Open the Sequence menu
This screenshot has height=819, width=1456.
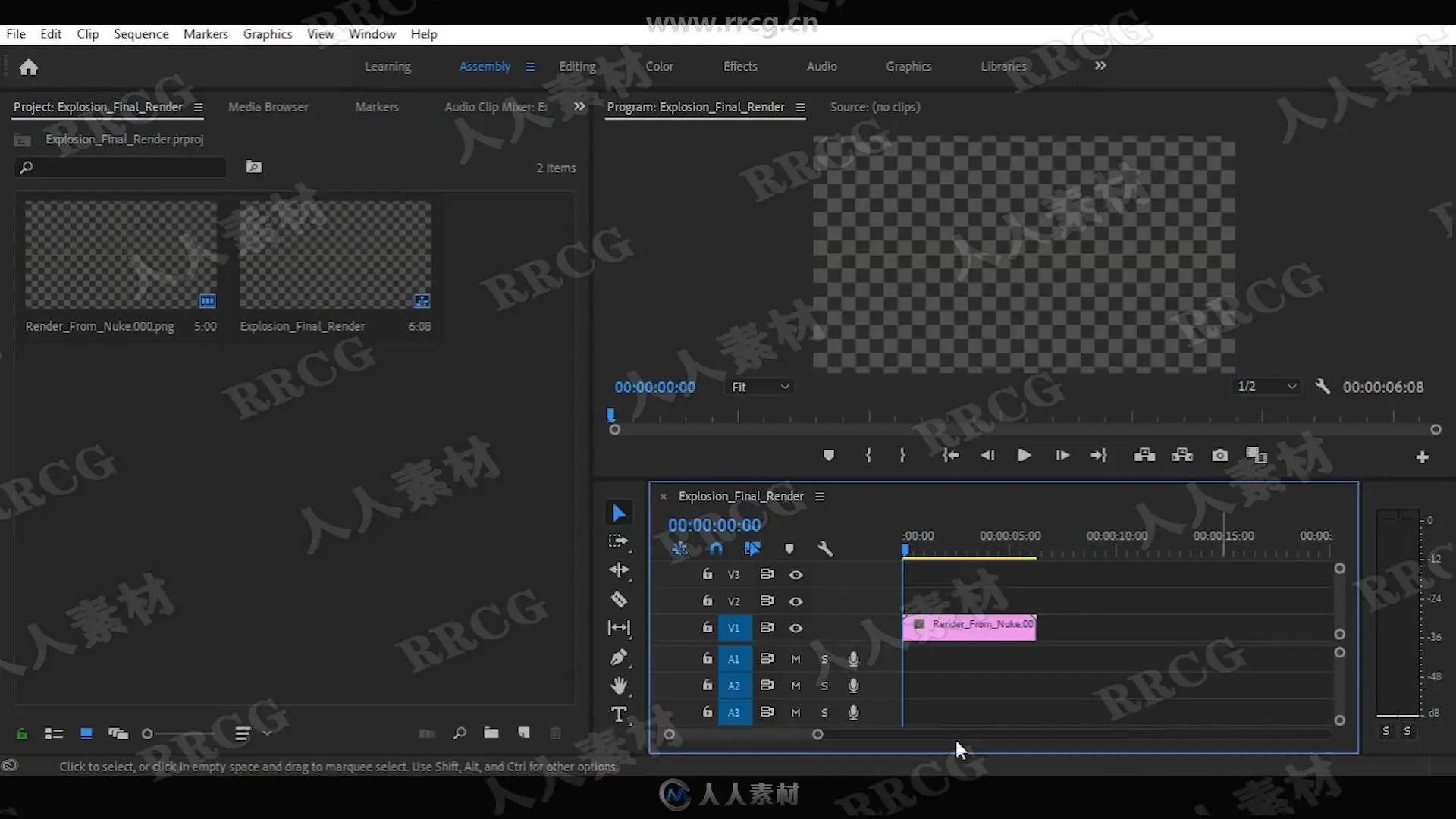141,34
